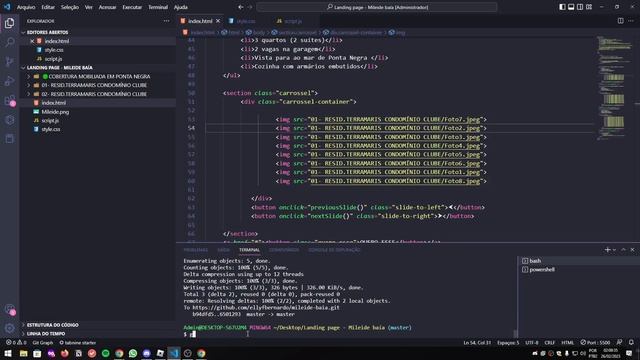Click the Port: 5500 Live Server button
The height and width of the screenshot is (360, 640).
point(595,342)
